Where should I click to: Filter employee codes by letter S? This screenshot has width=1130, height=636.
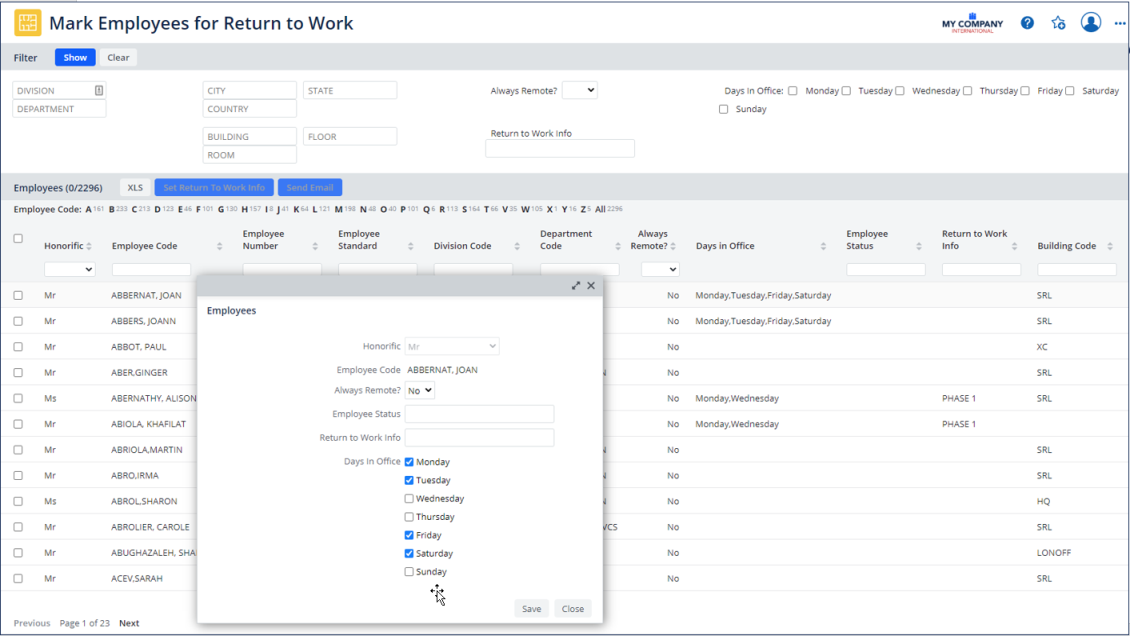465,210
